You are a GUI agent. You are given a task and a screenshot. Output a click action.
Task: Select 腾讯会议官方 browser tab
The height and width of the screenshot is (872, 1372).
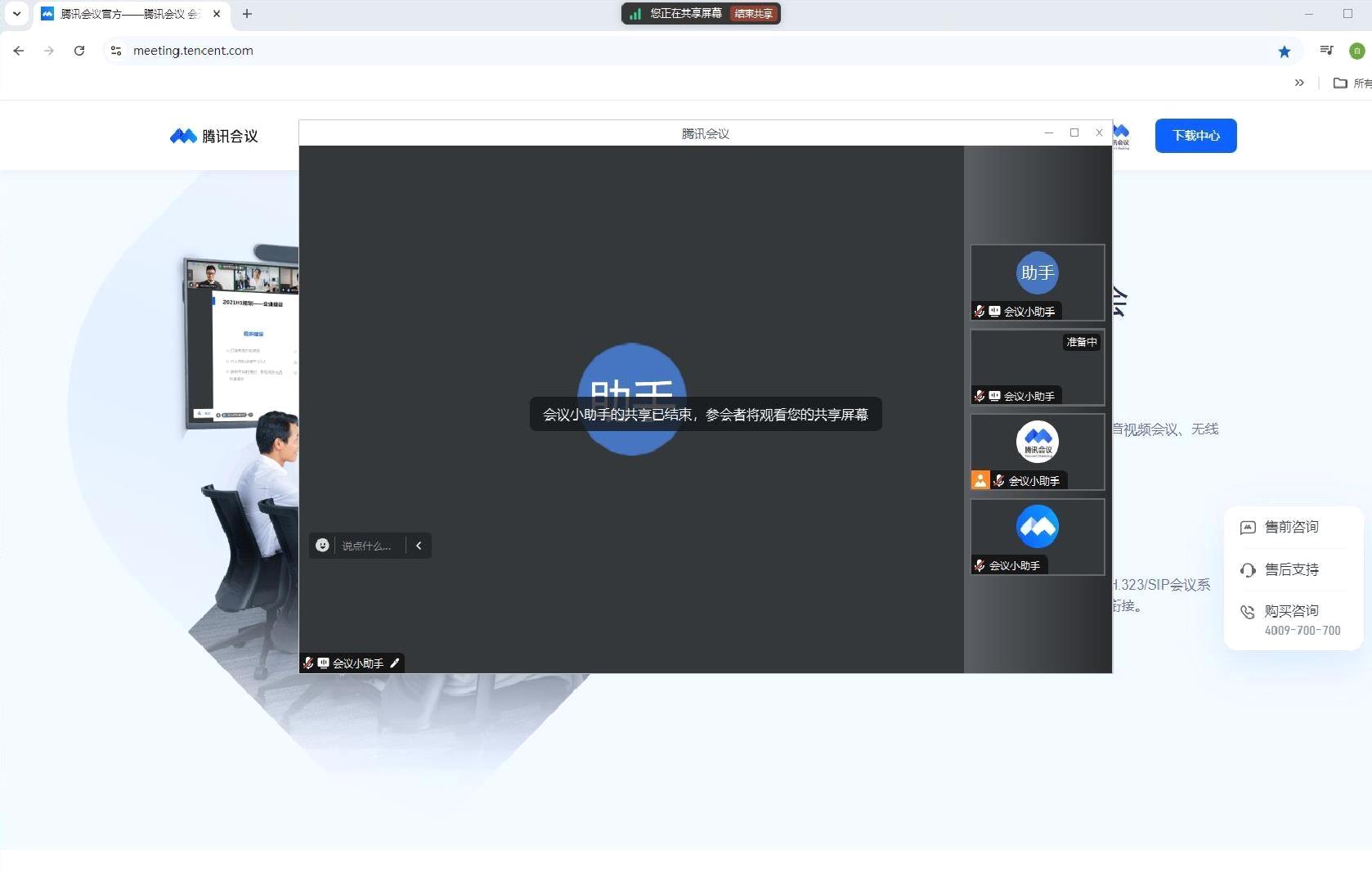point(131,14)
